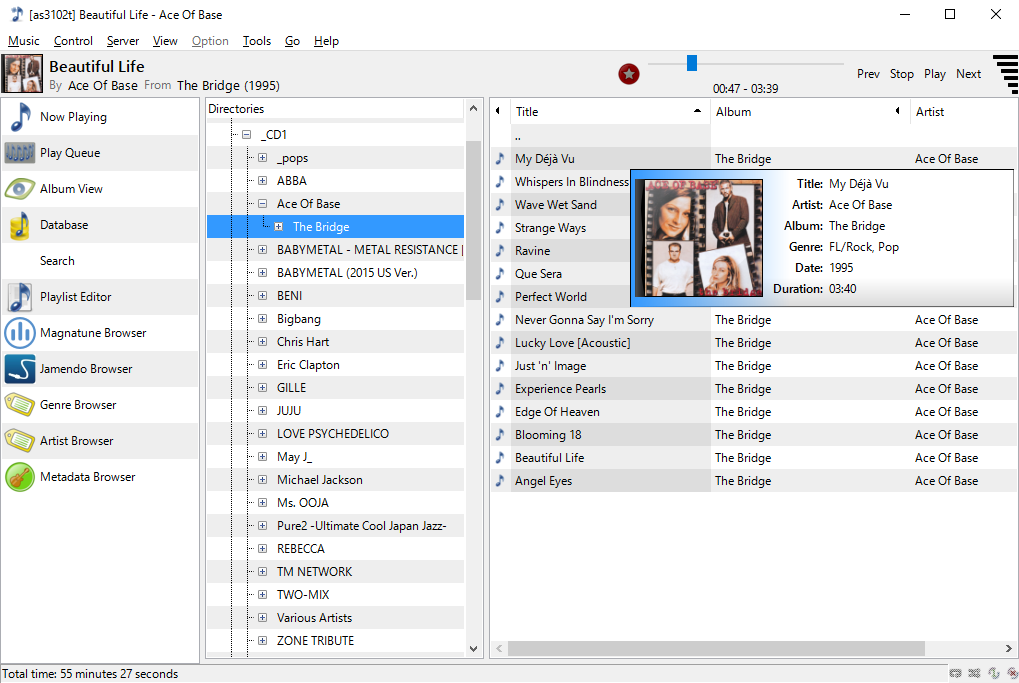Click the Stop playback button
The width and height of the screenshot is (1019, 683).
pos(901,74)
